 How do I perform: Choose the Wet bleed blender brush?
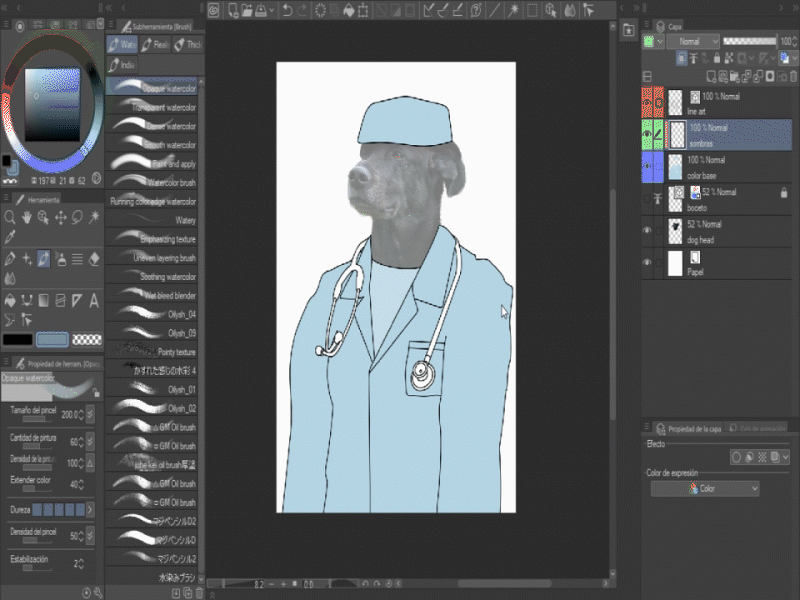click(152, 295)
